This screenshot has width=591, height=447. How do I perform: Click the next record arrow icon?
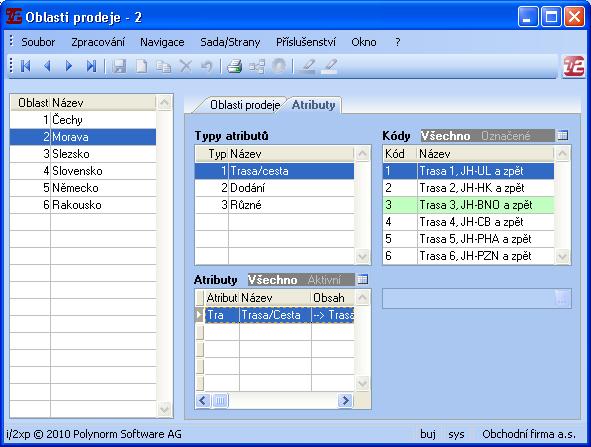(69, 66)
